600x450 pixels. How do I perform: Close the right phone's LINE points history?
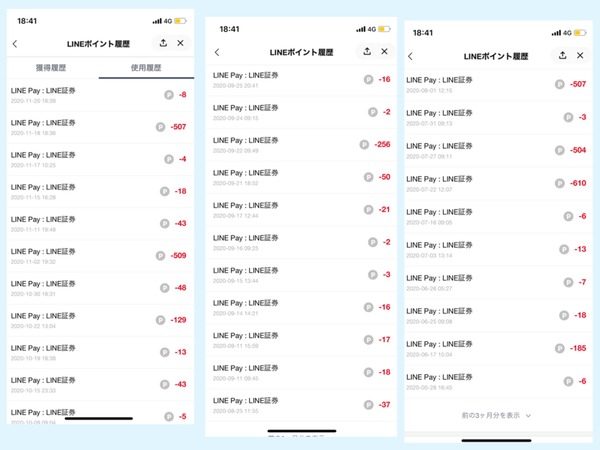tap(580, 55)
